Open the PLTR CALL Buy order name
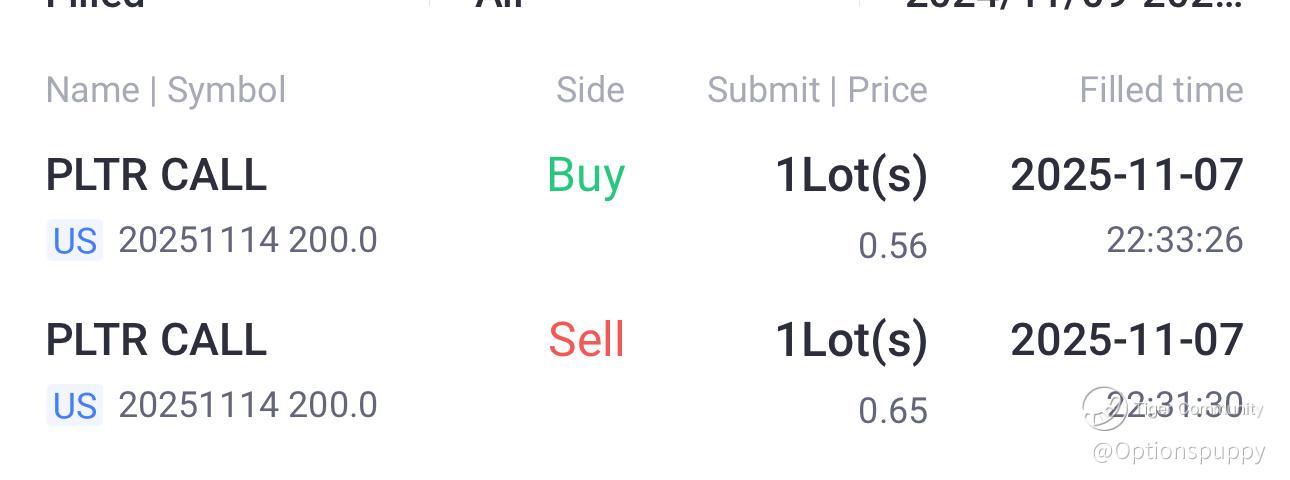The height and width of the screenshot is (480, 1290). (157, 175)
